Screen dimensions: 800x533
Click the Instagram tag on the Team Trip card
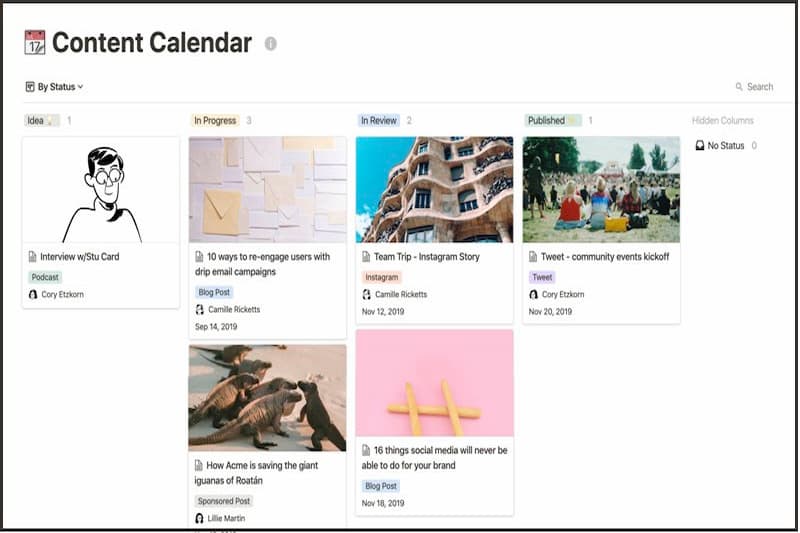(x=381, y=277)
